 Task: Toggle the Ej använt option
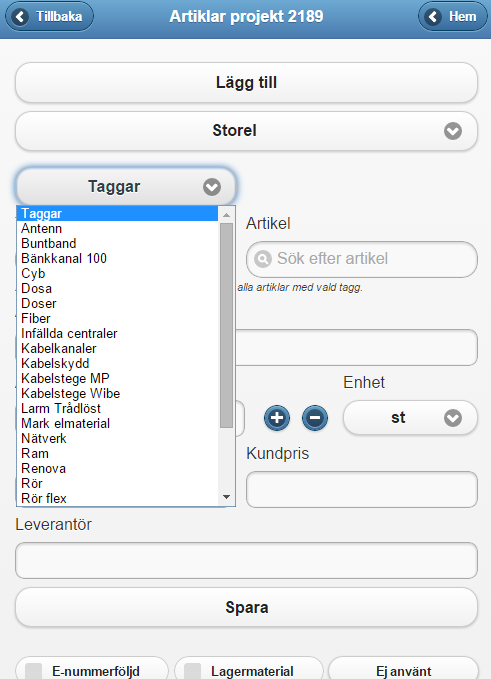404,671
